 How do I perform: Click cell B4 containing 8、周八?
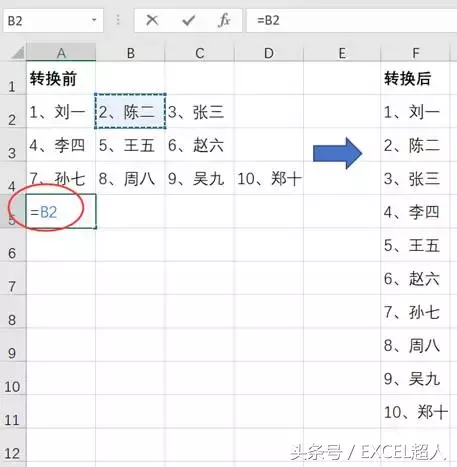coord(130,178)
